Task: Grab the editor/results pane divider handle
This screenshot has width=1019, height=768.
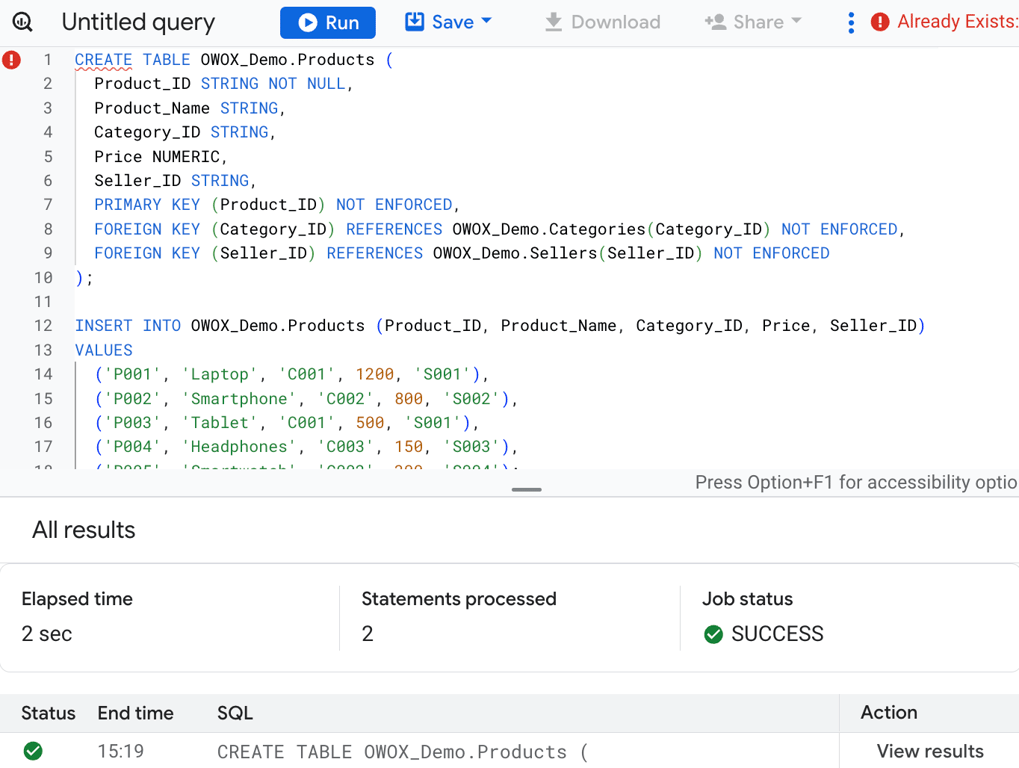Action: tap(526, 489)
